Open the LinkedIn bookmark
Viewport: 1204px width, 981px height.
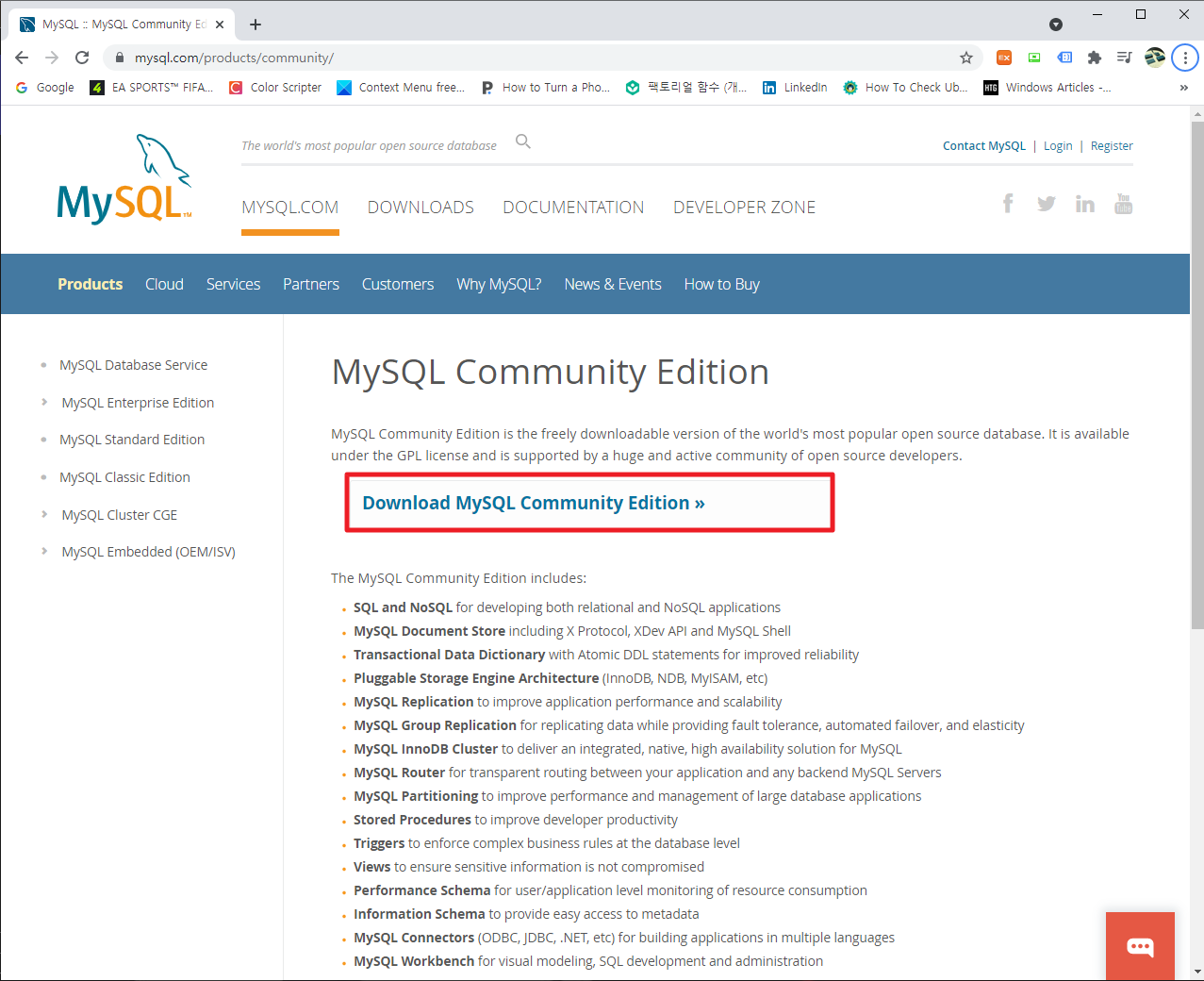795,88
